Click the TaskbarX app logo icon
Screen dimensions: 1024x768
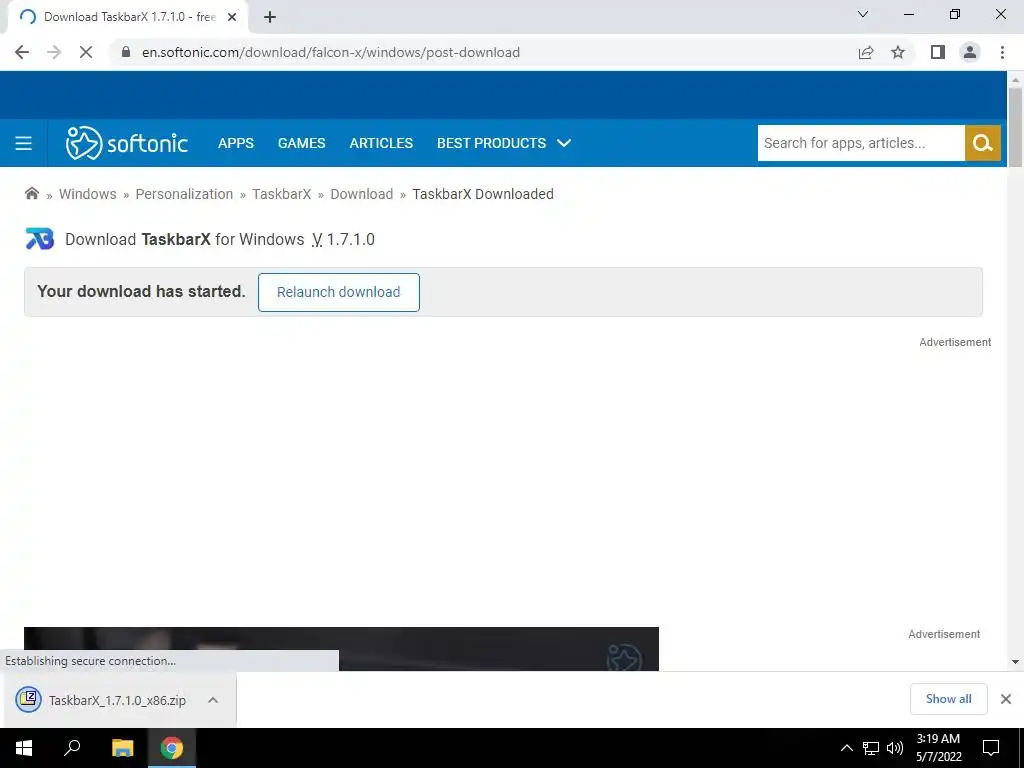(x=40, y=239)
